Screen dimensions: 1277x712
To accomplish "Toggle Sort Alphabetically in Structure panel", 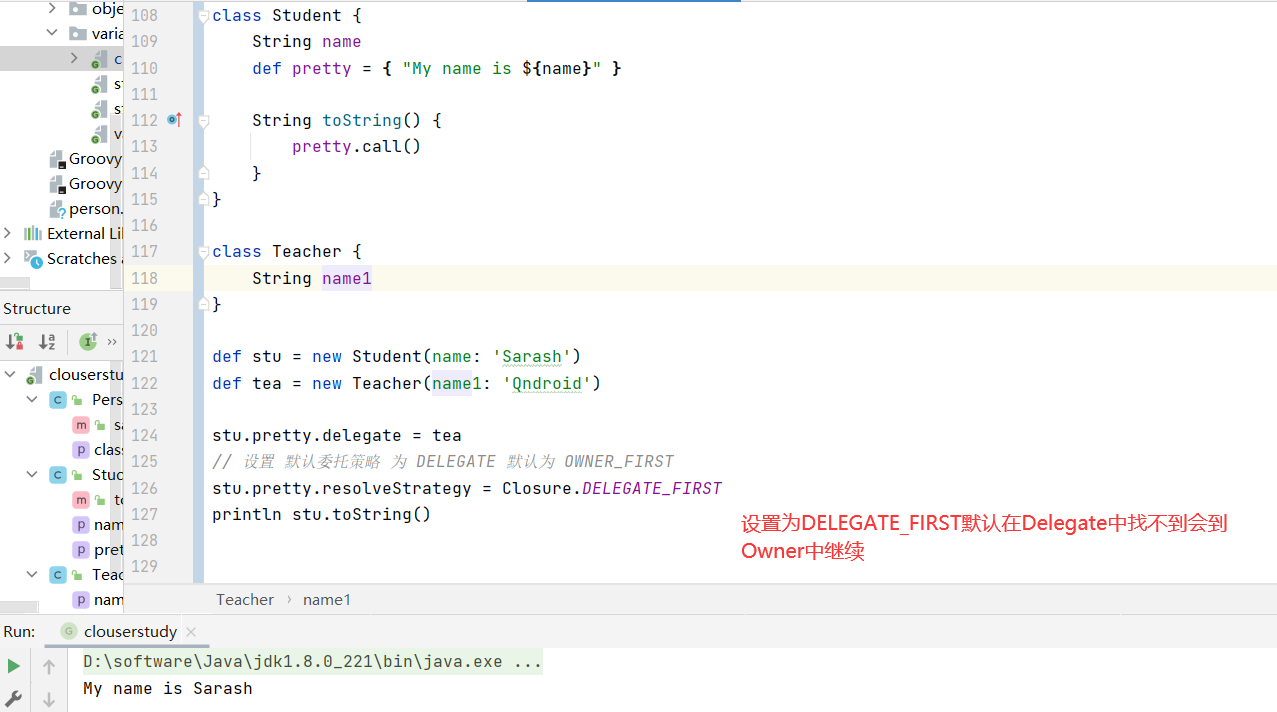I will [47, 341].
